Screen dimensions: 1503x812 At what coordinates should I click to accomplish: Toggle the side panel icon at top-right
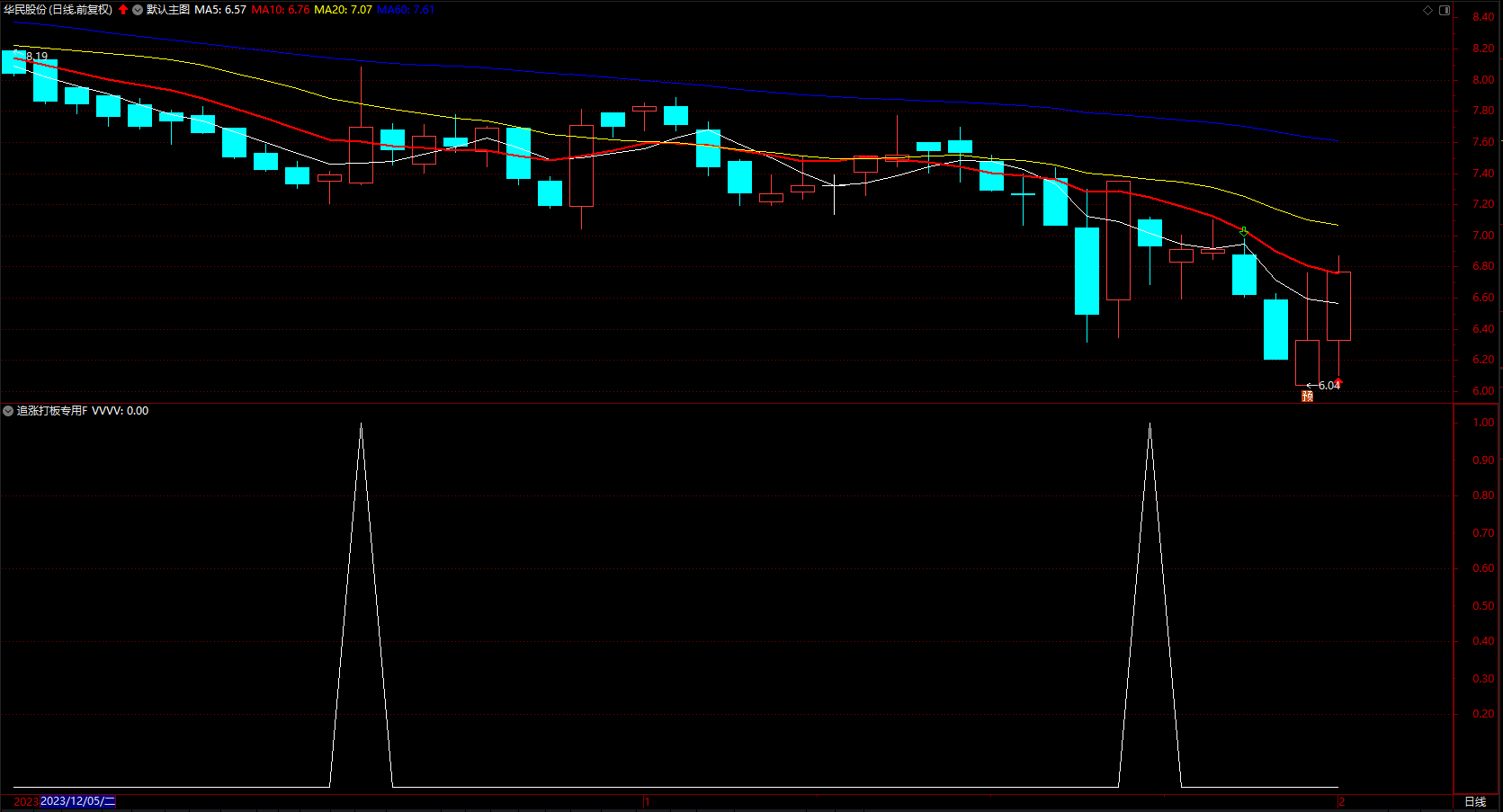(x=1445, y=10)
